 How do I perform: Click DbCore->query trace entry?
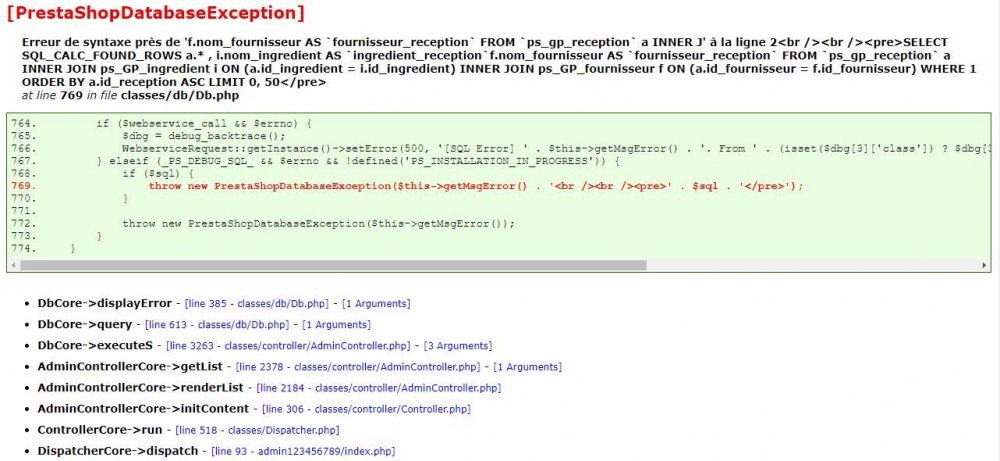(x=85, y=325)
